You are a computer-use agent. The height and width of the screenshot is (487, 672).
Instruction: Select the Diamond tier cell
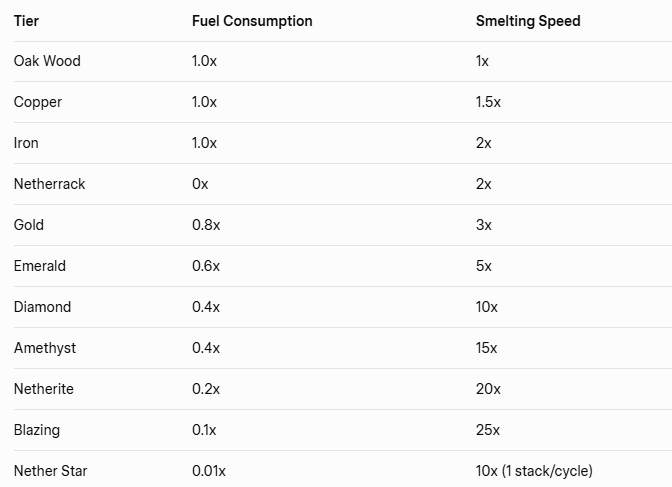[42, 307]
